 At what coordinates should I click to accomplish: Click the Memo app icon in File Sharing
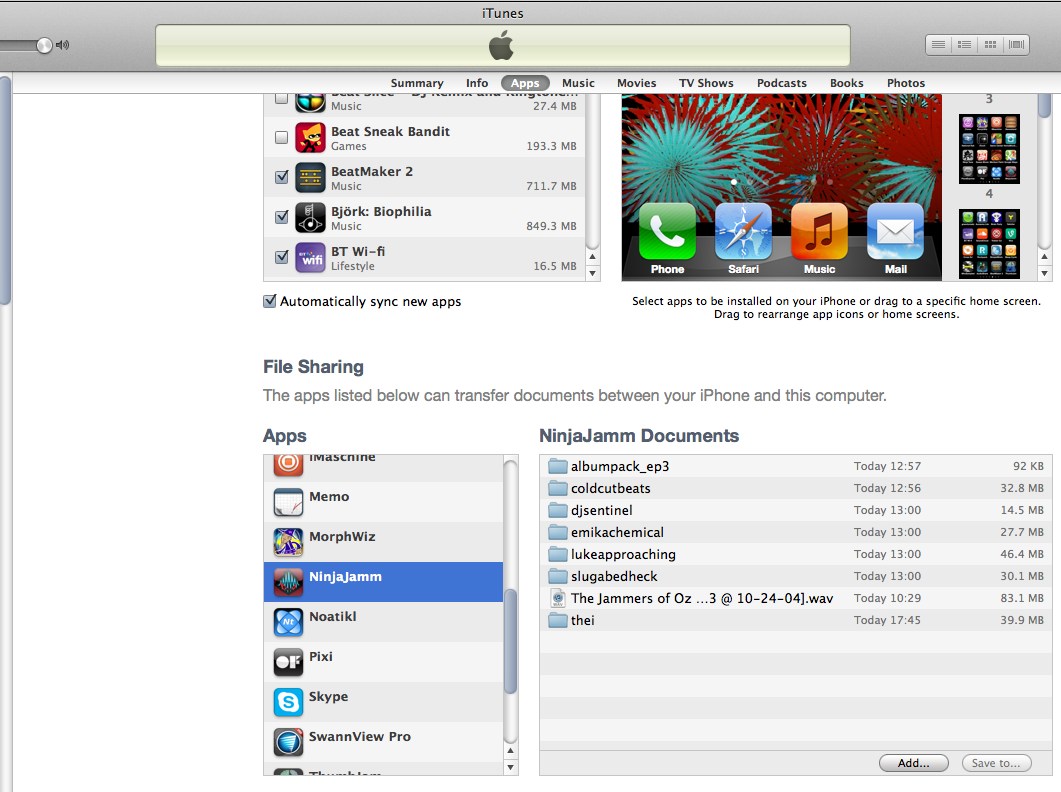click(x=288, y=502)
